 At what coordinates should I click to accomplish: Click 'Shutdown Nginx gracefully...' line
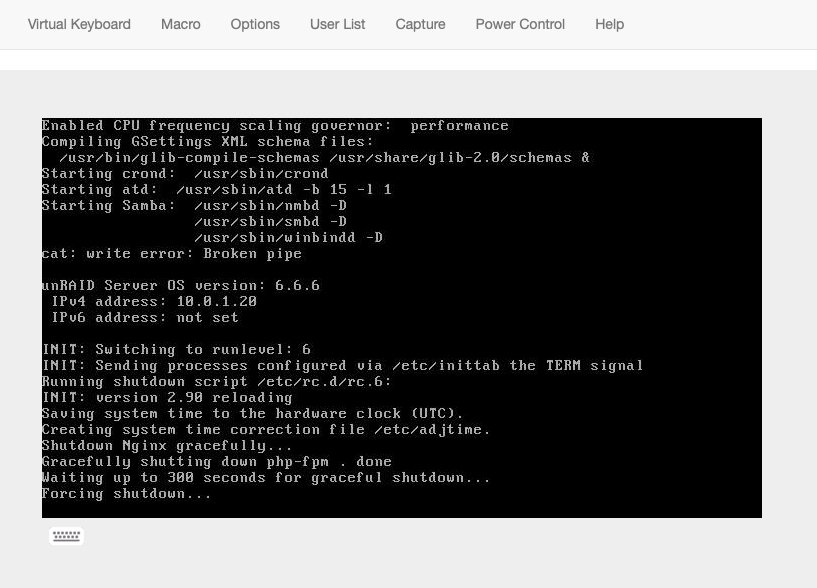(x=167, y=445)
